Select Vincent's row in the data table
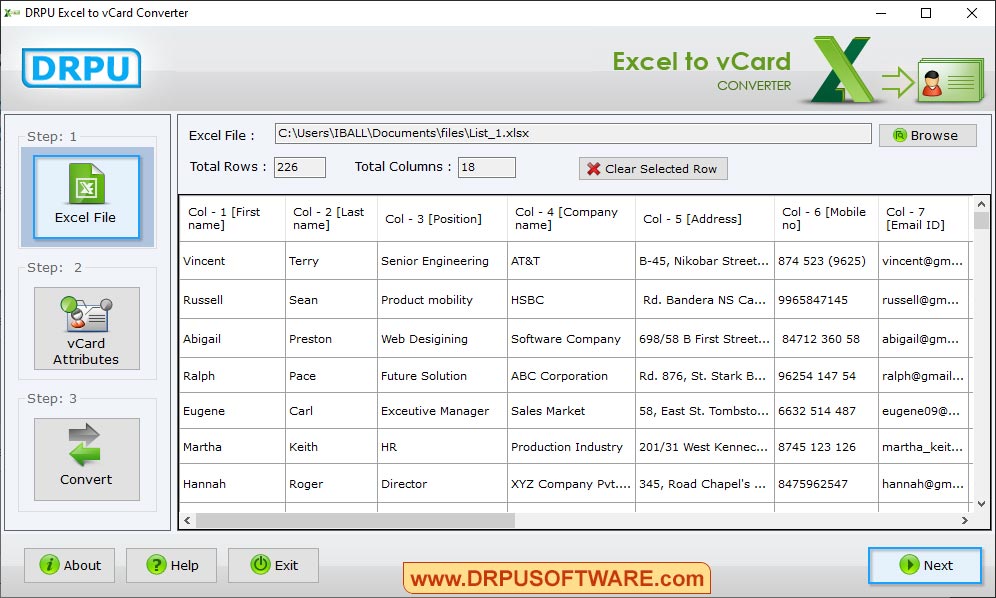Viewport: 996px width, 598px height. [230, 261]
